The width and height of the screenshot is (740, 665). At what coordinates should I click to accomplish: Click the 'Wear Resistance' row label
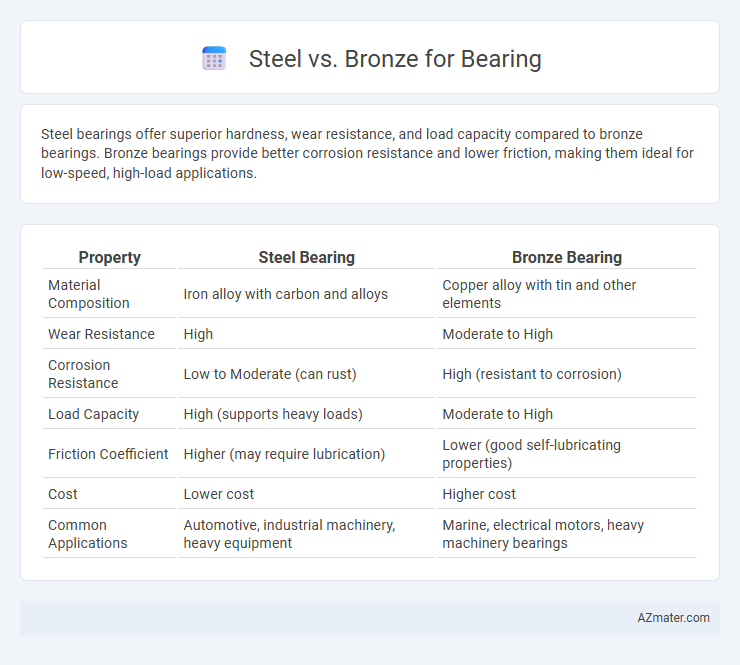(101, 334)
